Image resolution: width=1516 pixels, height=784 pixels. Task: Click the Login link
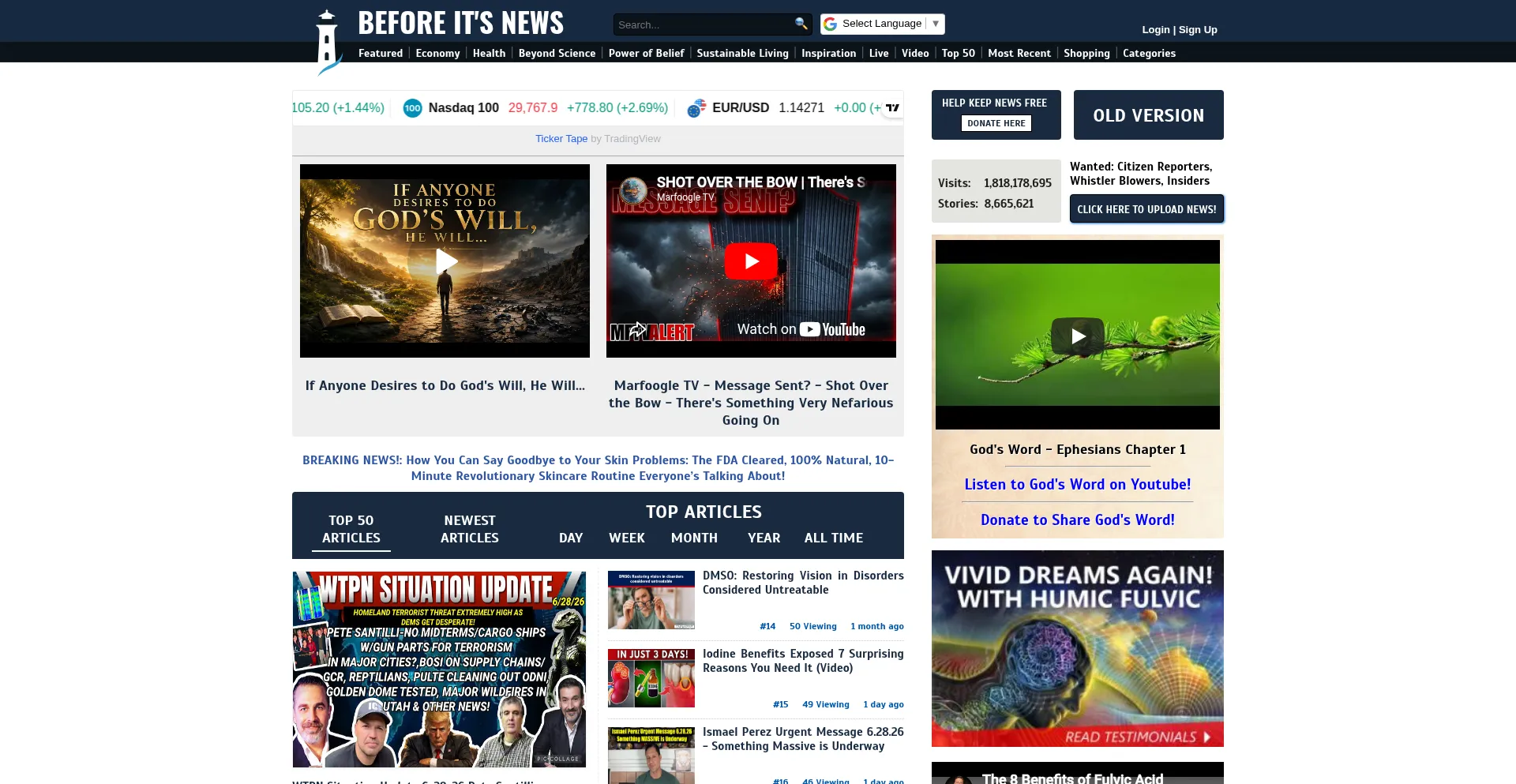[x=1155, y=29]
